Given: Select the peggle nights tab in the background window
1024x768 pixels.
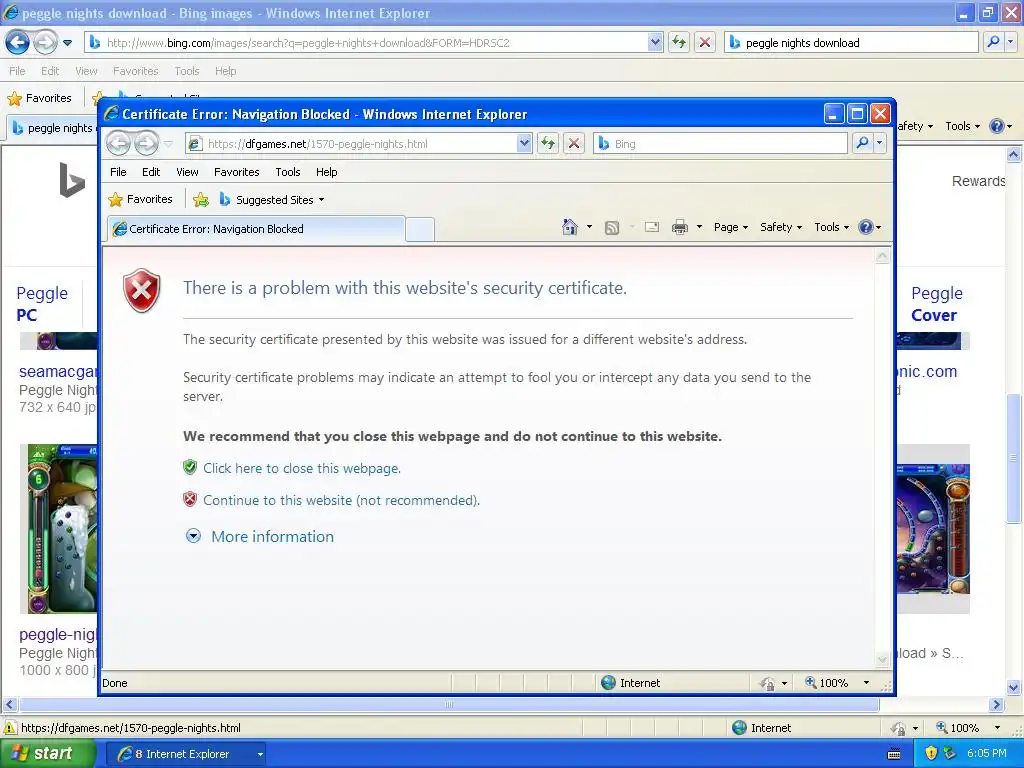Looking at the screenshot, I should point(54,128).
